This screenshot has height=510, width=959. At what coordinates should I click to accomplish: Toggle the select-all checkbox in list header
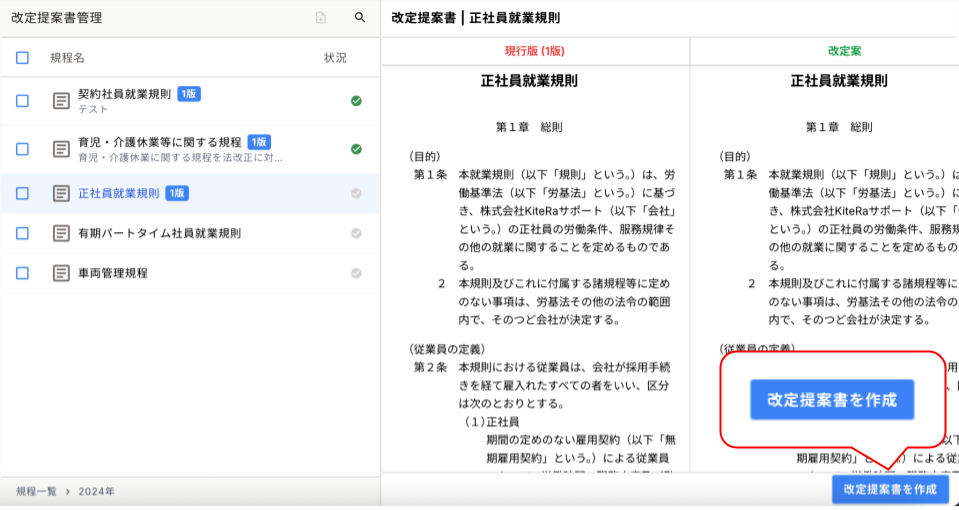click(22, 58)
